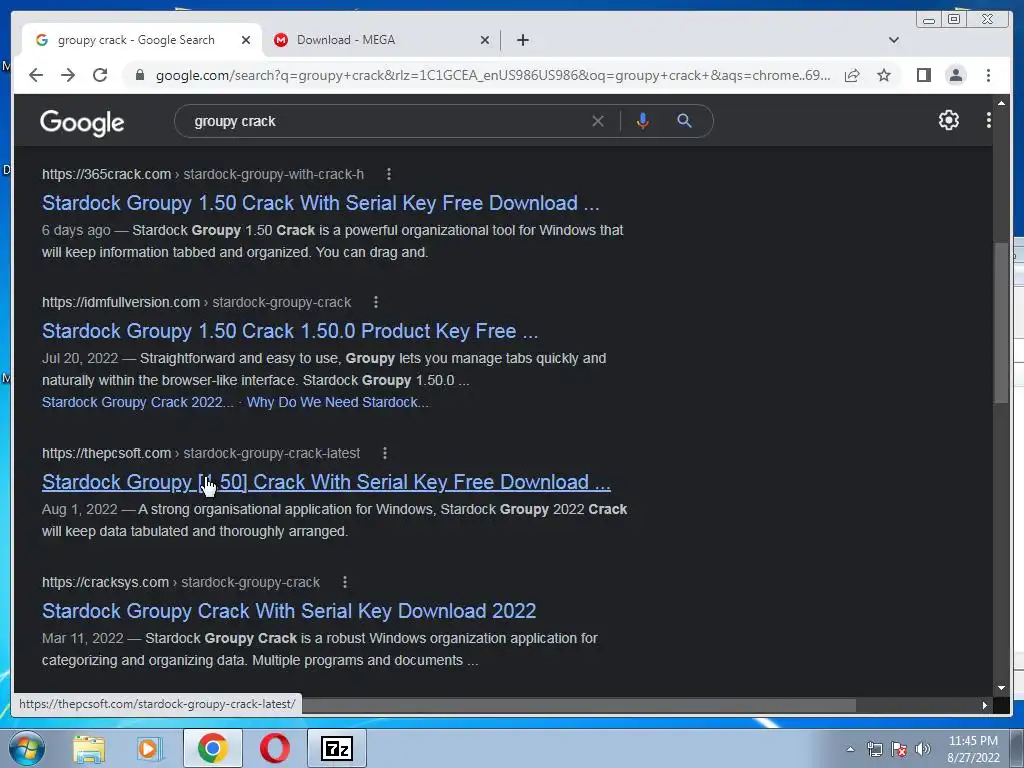Bookmark this page with the star icon
1024x768 pixels.
click(x=884, y=75)
